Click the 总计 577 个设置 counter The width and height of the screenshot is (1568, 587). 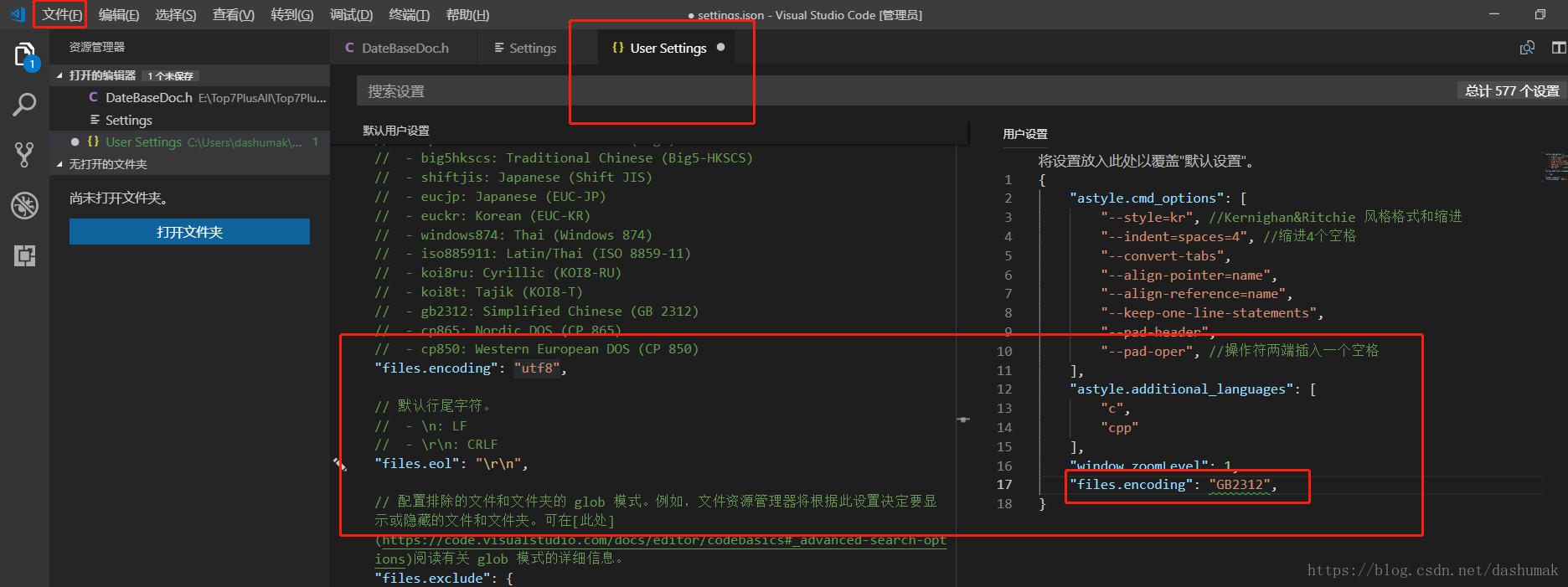pyautogui.click(x=1512, y=91)
